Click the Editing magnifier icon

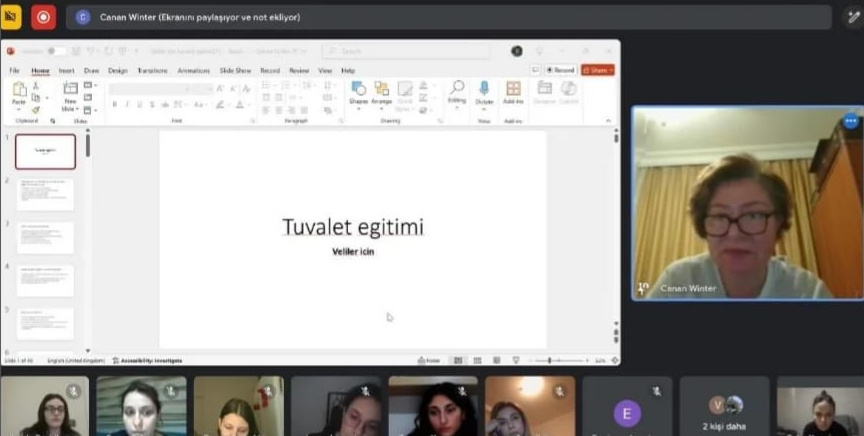click(457, 91)
